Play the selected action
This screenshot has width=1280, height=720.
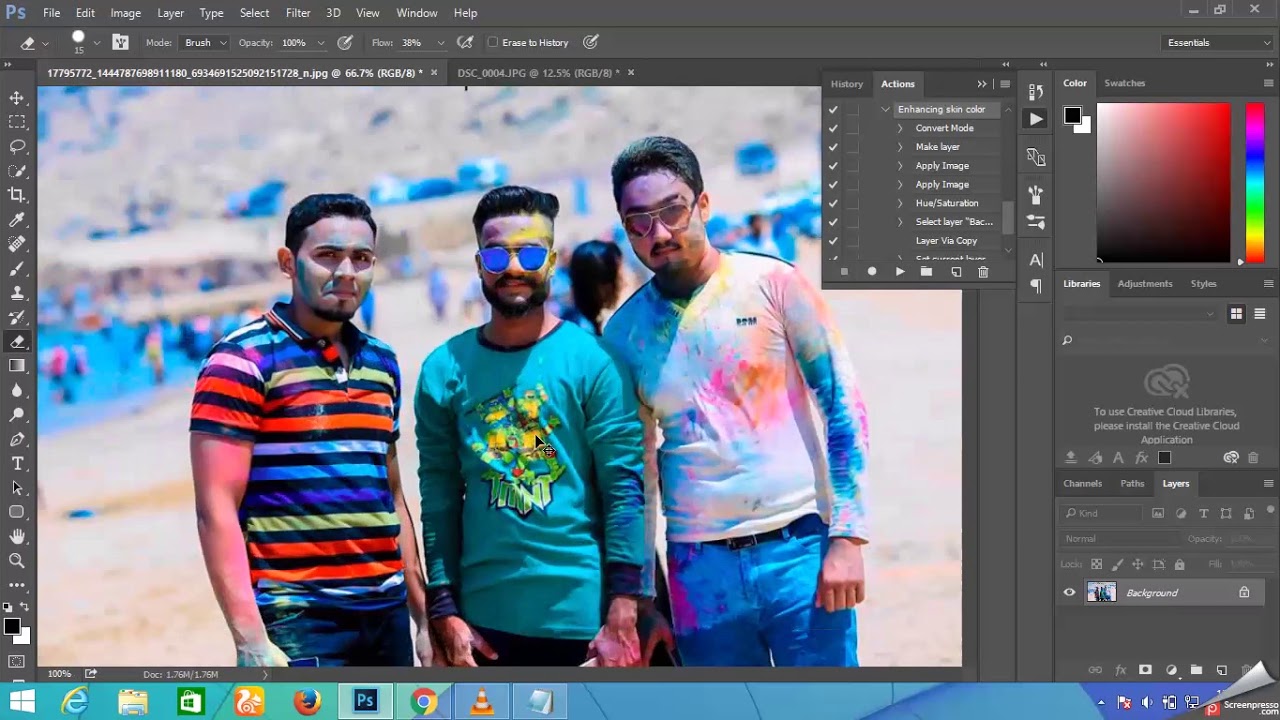point(900,271)
